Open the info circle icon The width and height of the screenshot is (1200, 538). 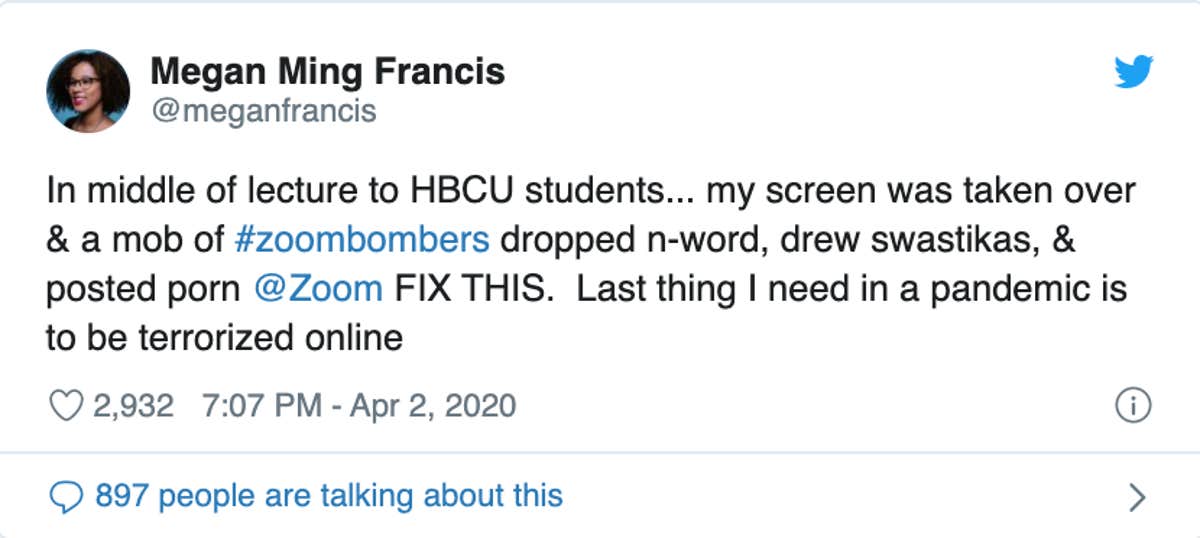tap(1133, 405)
